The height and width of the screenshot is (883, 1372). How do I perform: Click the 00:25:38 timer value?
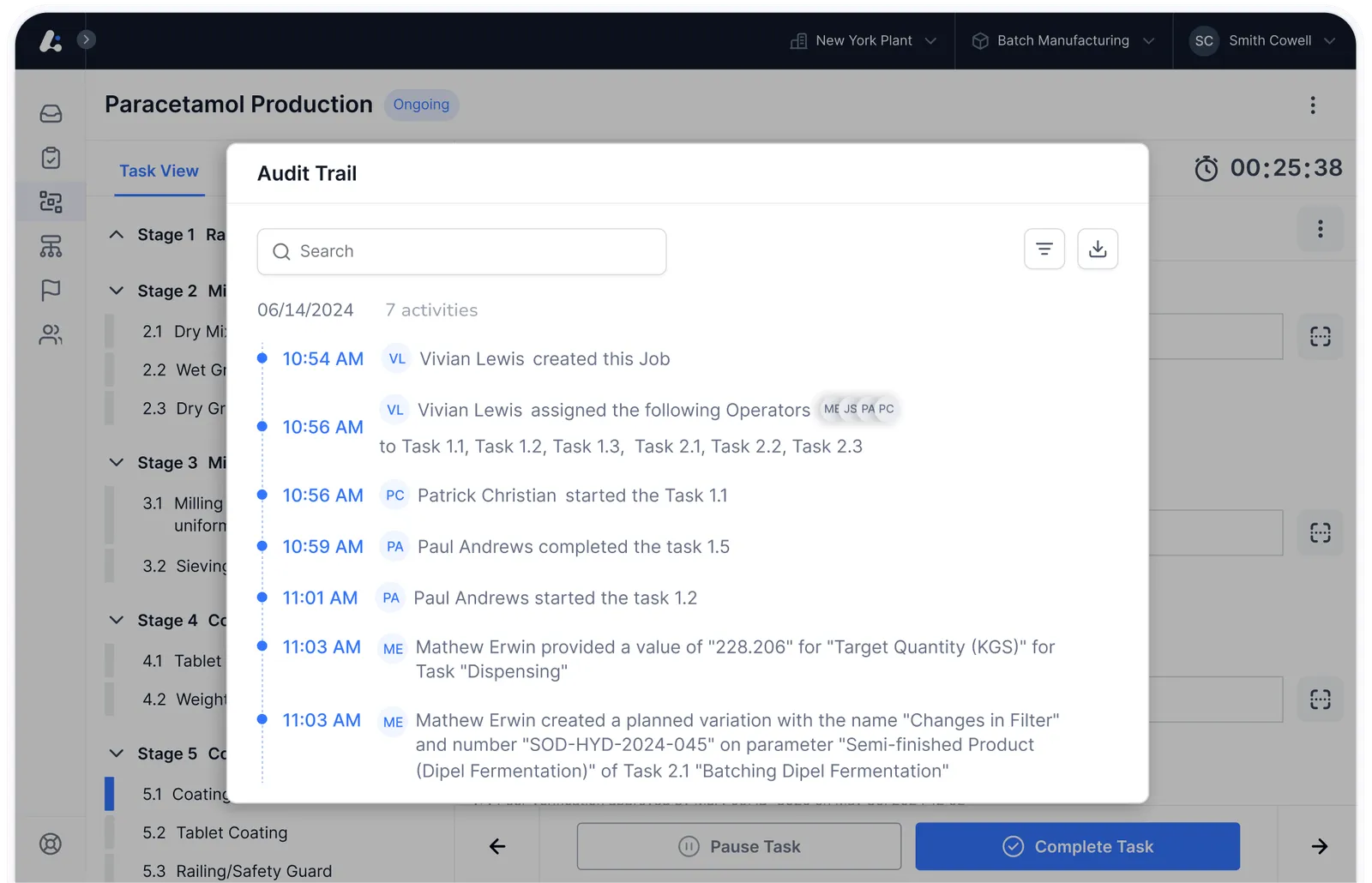click(1286, 168)
